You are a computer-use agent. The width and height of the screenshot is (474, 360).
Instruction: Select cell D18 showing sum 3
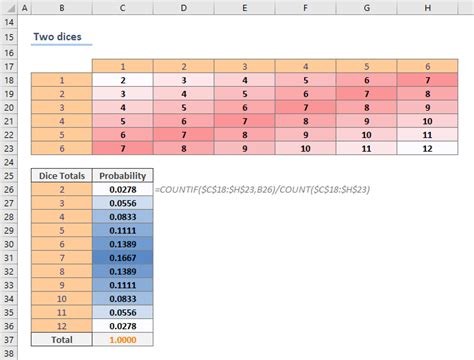click(184, 80)
